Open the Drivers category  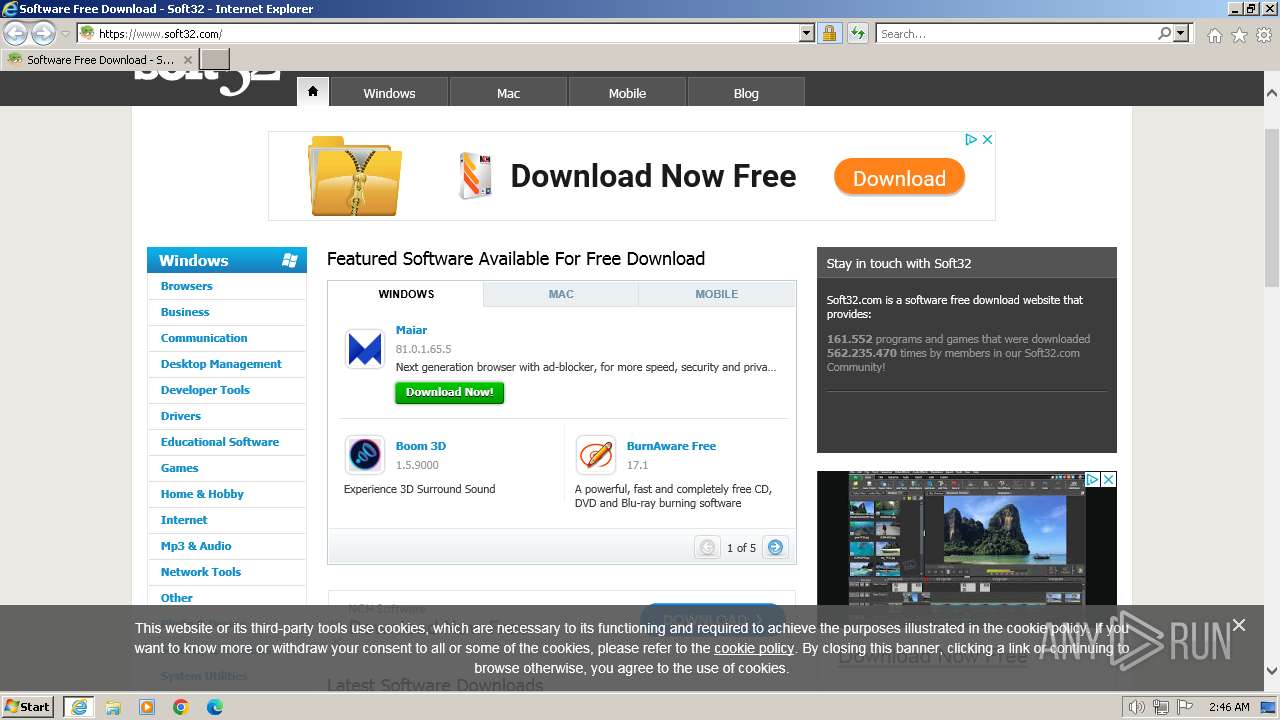tap(181, 416)
